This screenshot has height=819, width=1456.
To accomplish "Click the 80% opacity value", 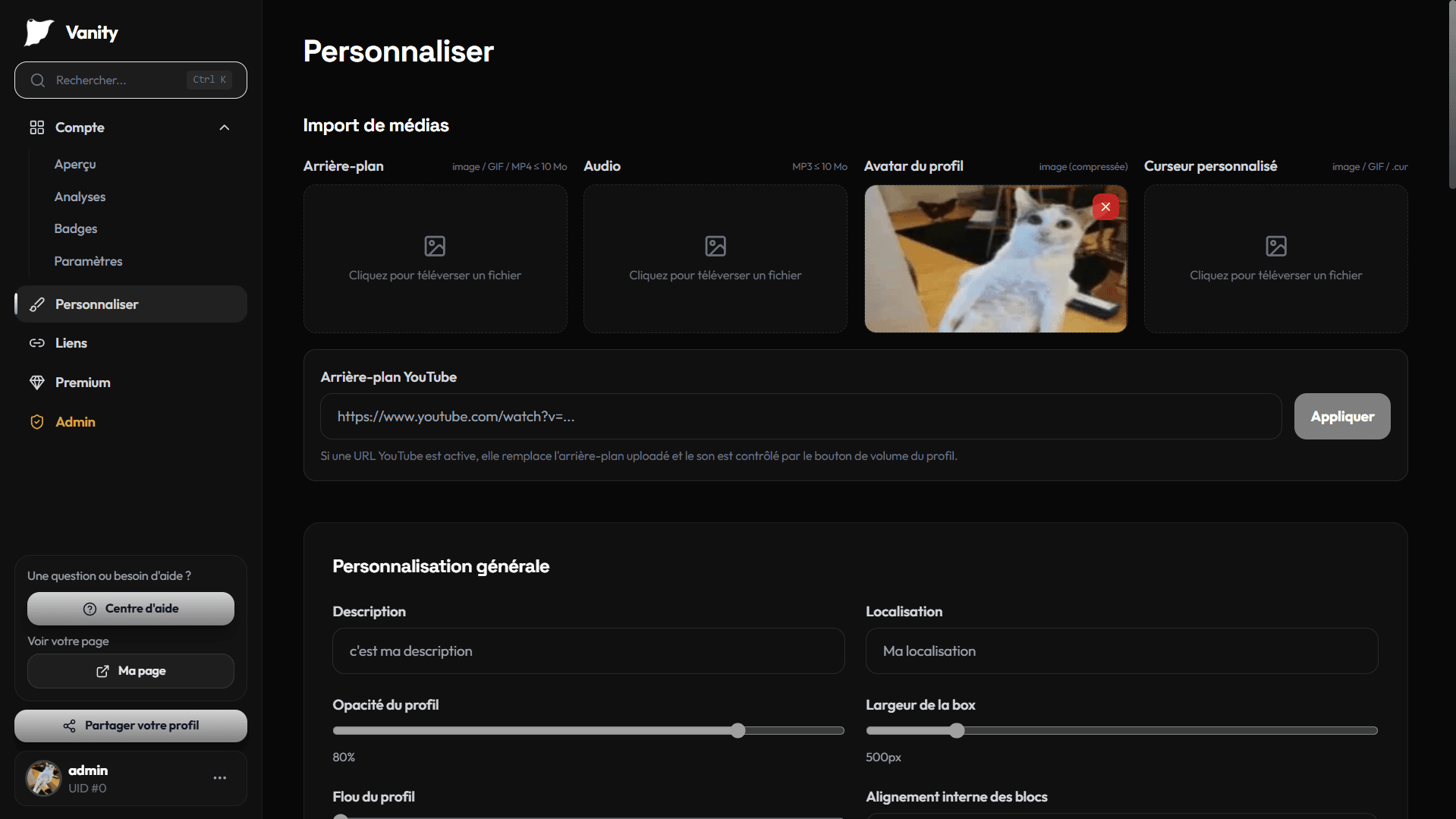I will pos(344,758).
